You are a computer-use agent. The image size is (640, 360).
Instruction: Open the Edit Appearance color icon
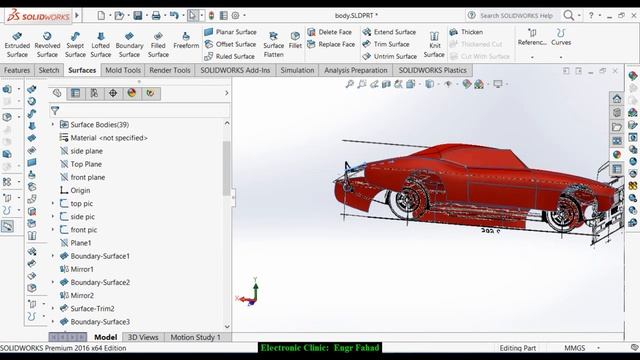(467, 84)
